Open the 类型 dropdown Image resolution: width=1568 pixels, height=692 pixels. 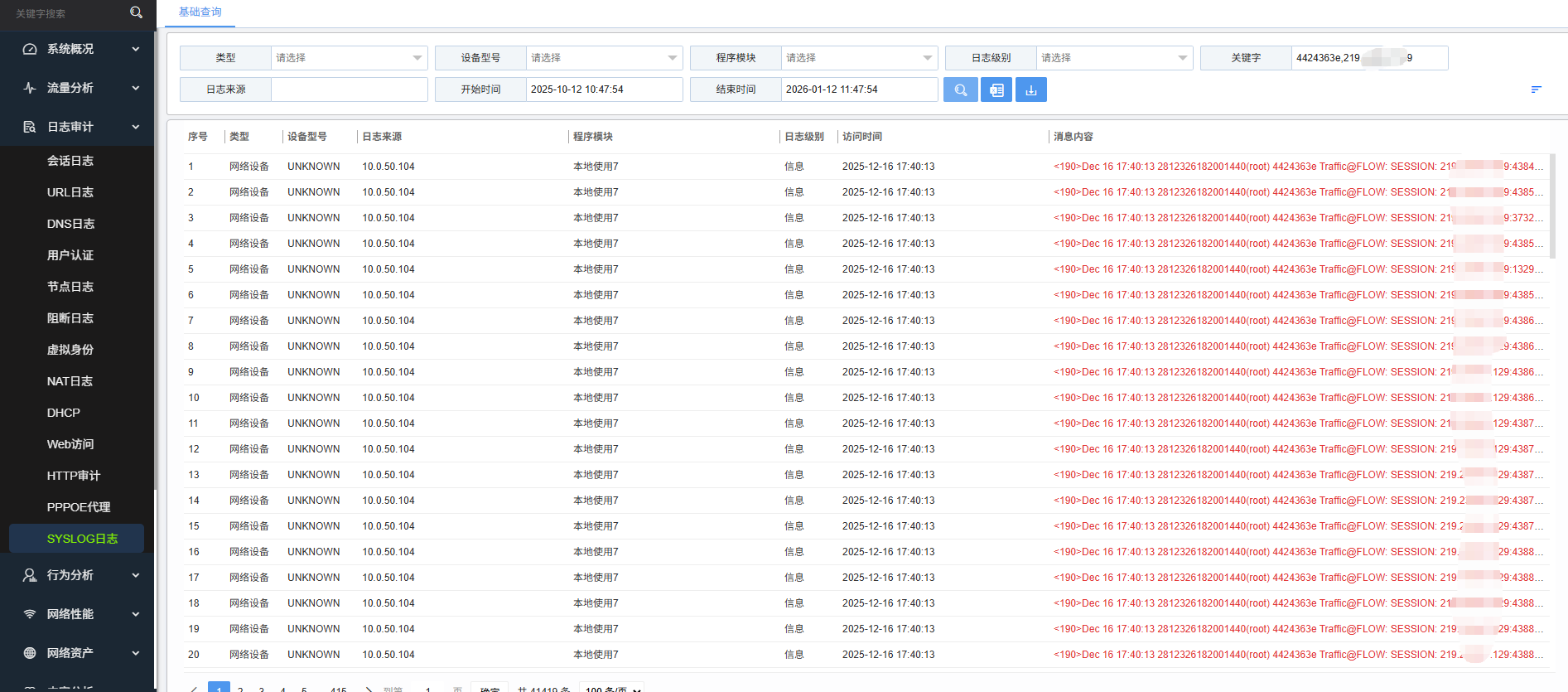pyautogui.click(x=349, y=58)
